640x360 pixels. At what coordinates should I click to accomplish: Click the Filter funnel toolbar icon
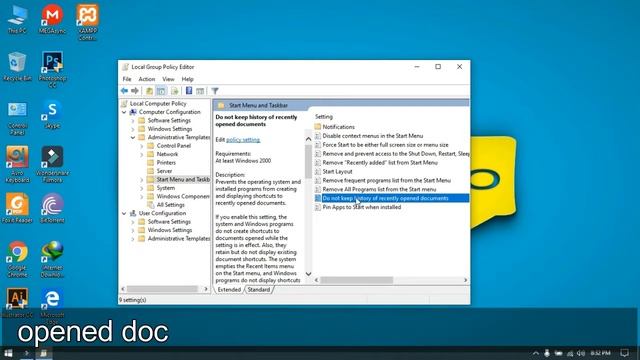215,91
